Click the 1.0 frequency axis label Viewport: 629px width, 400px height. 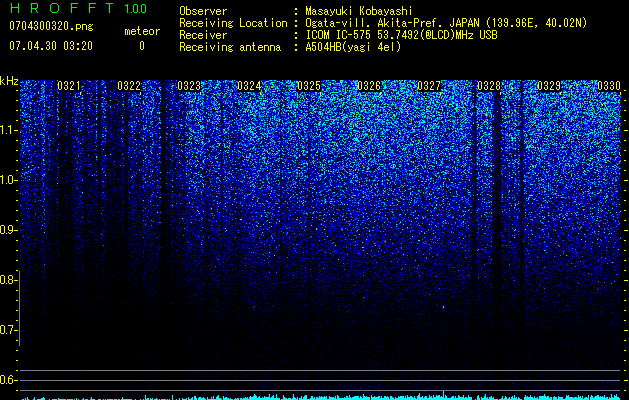pos(7,180)
